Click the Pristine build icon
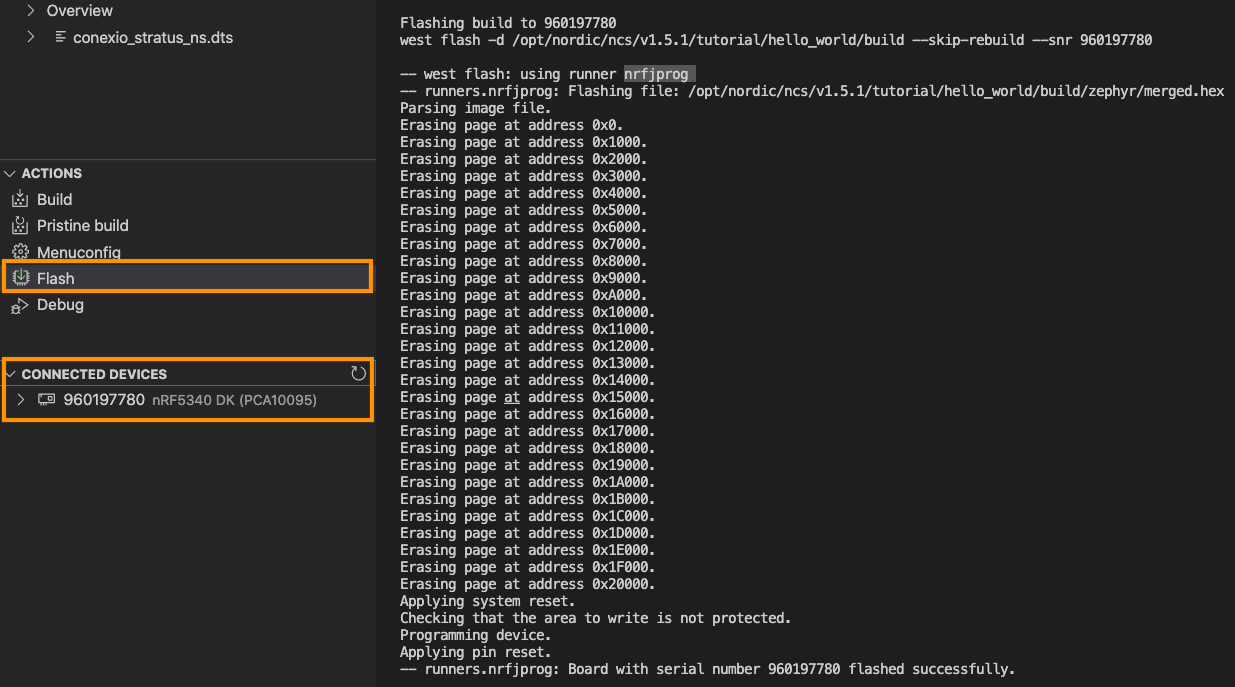 [19, 226]
